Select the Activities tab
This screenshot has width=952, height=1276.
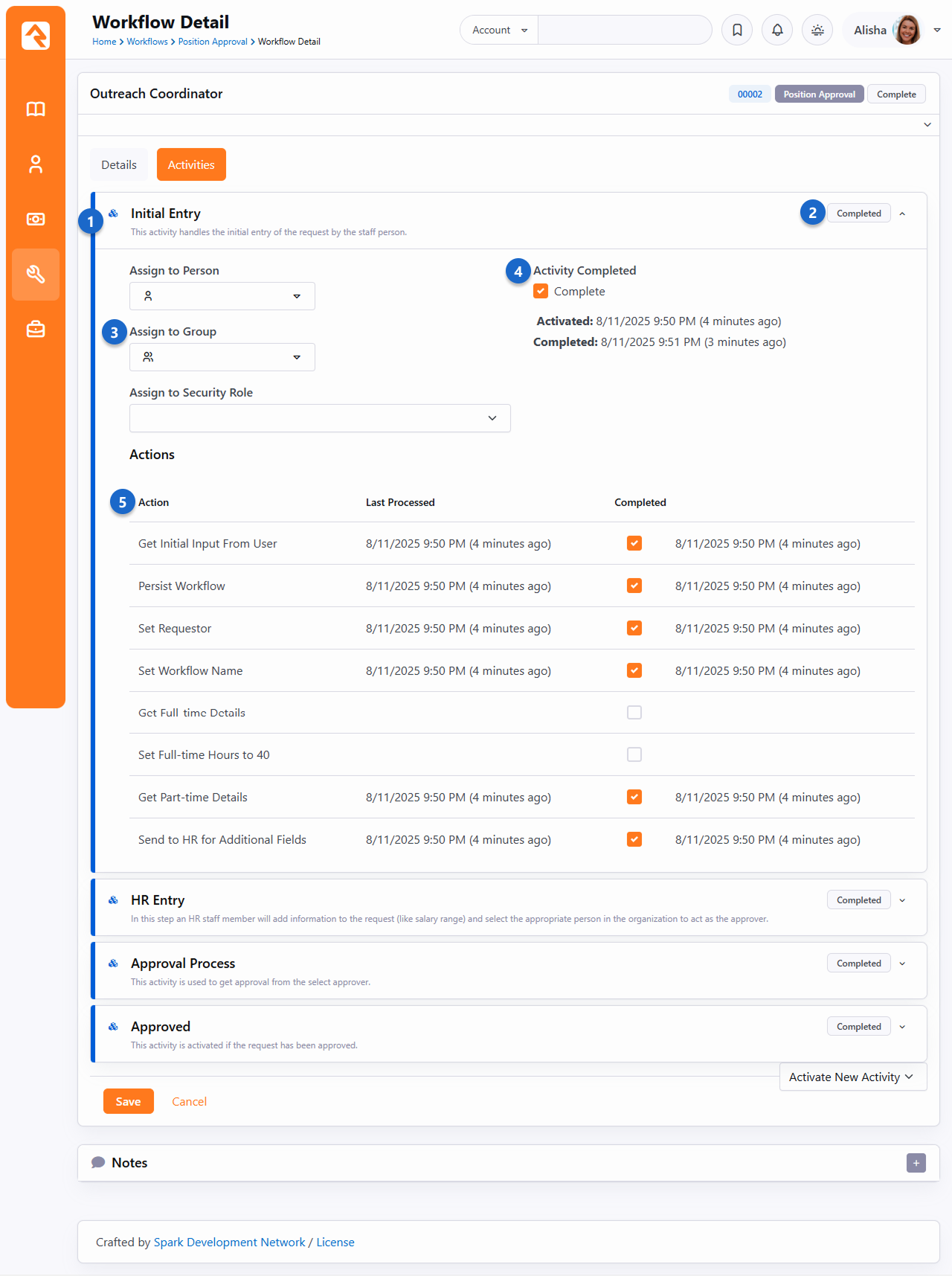click(191, 165)
